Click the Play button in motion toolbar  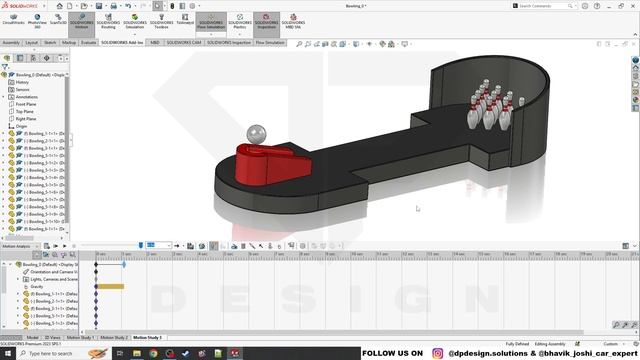(x=64, y=246)
